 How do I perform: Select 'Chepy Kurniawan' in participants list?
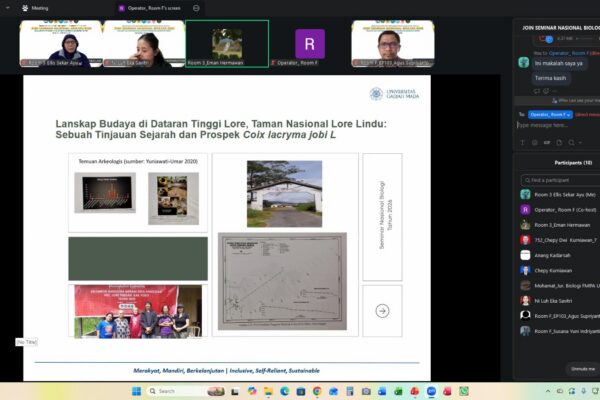[559, 271]
